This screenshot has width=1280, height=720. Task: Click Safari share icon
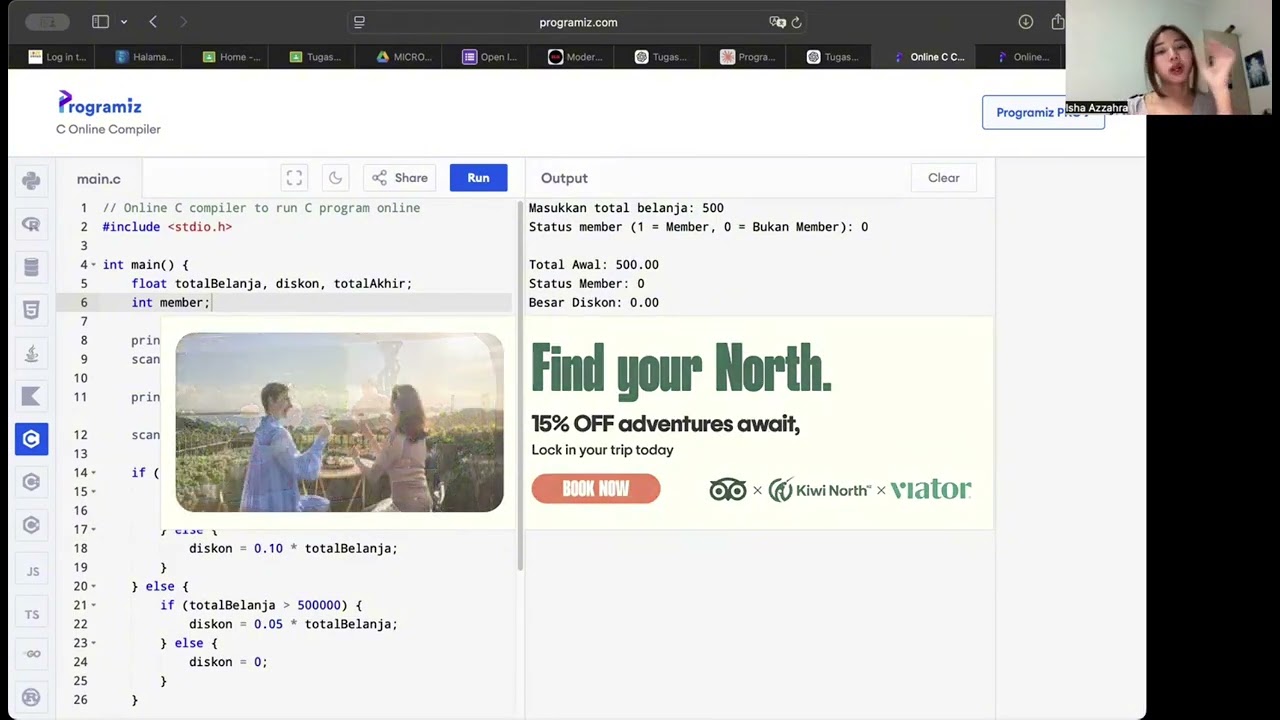[1057, 22]
